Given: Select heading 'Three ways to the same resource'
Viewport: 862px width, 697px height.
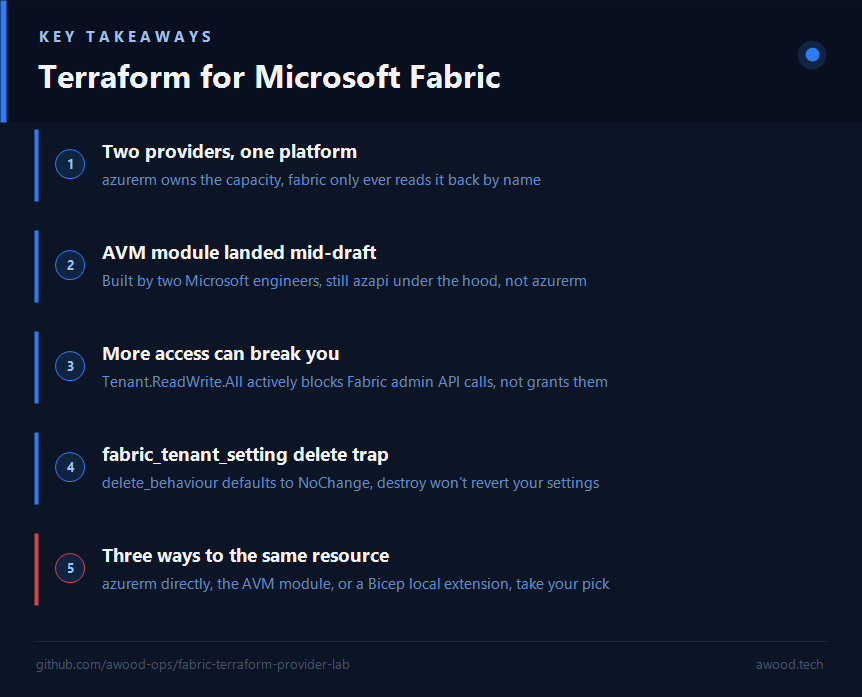Looking at the screenshot, I should (x=246, y=556).
